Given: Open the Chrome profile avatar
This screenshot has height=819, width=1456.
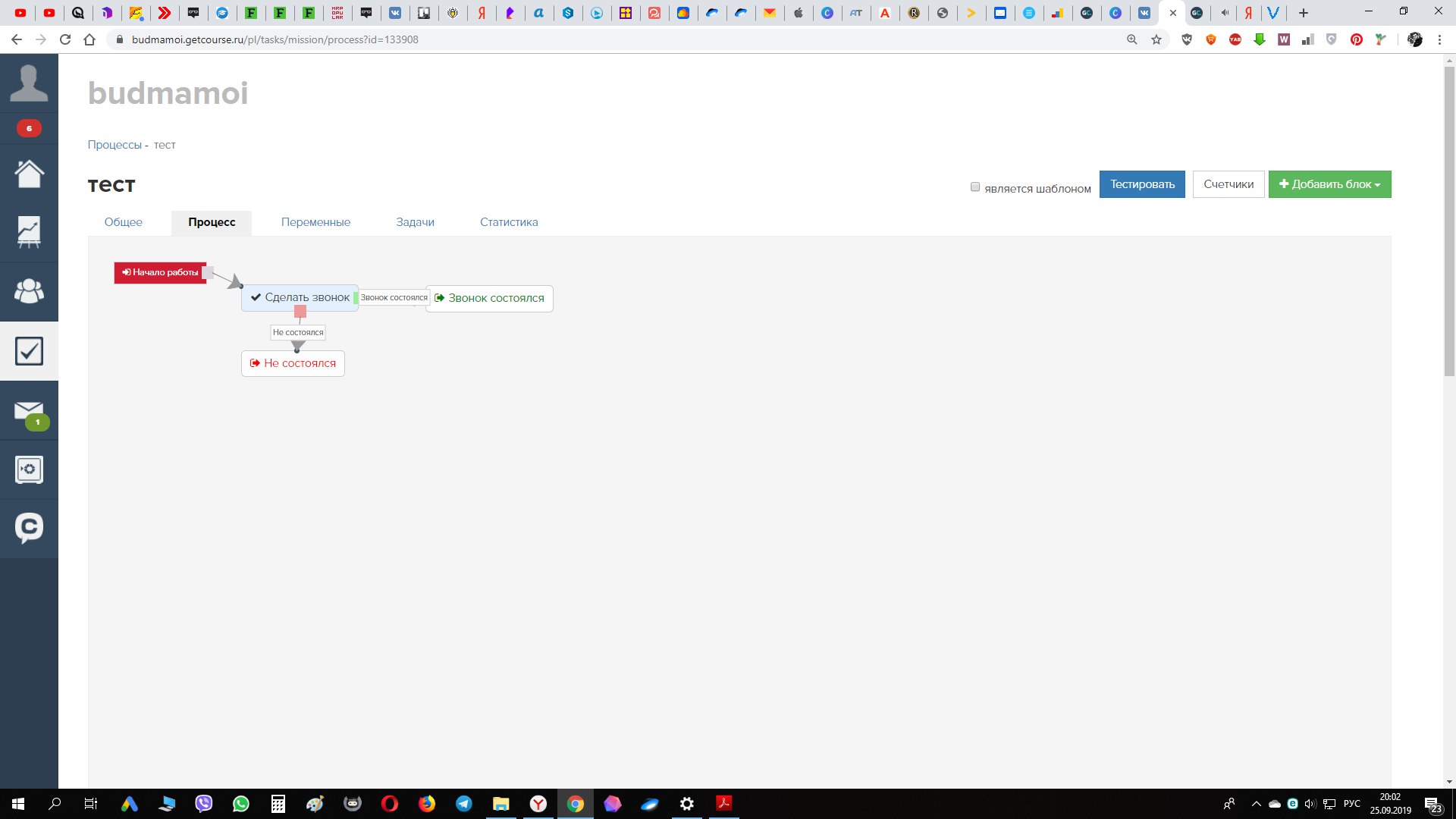Looking at the screenshot, I should pos(1415,39).
